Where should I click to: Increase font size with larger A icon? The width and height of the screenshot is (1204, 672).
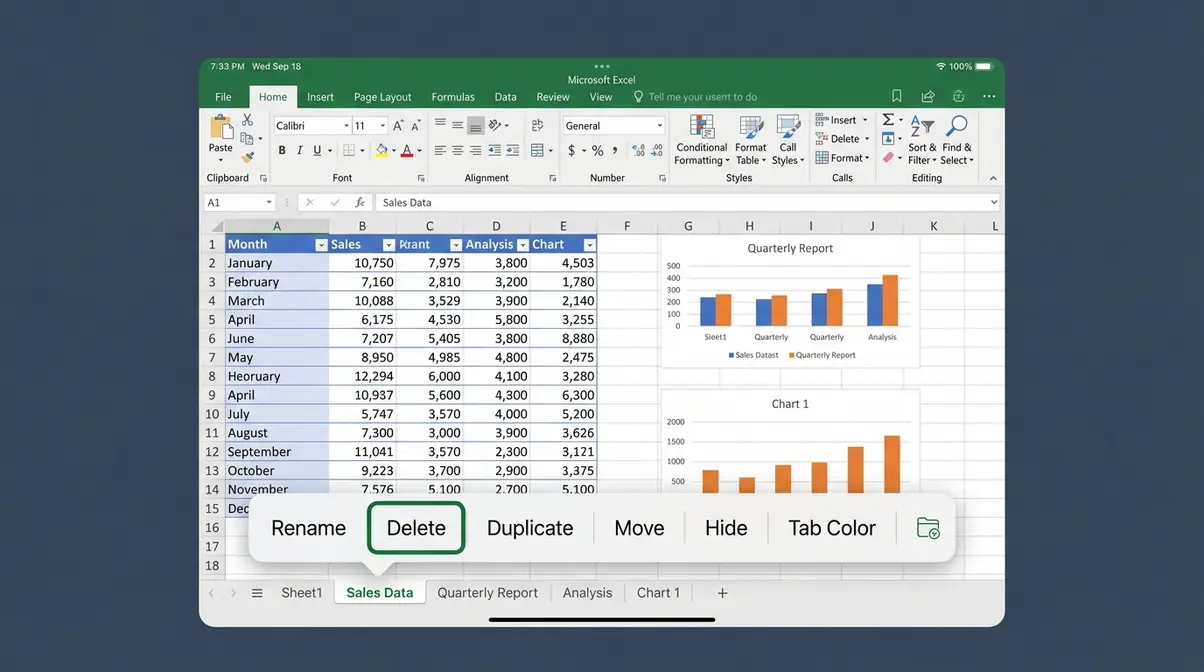[x=398, y=126]
